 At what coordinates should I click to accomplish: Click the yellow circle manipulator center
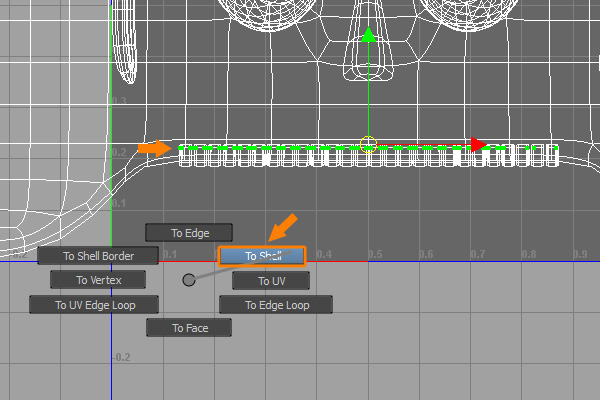[x=368, y=145]
